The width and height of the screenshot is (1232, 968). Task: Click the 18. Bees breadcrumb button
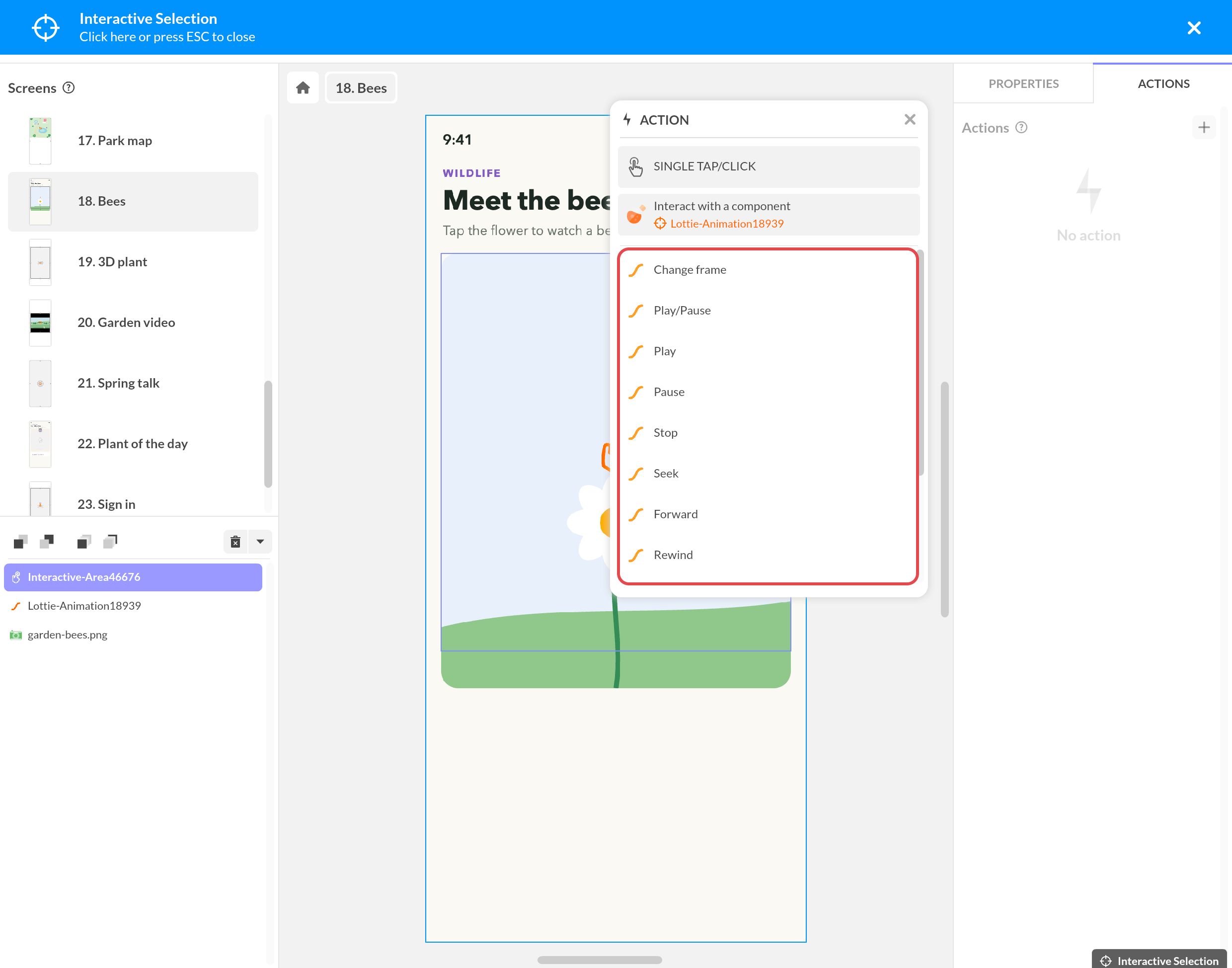(x=361, y=88)
